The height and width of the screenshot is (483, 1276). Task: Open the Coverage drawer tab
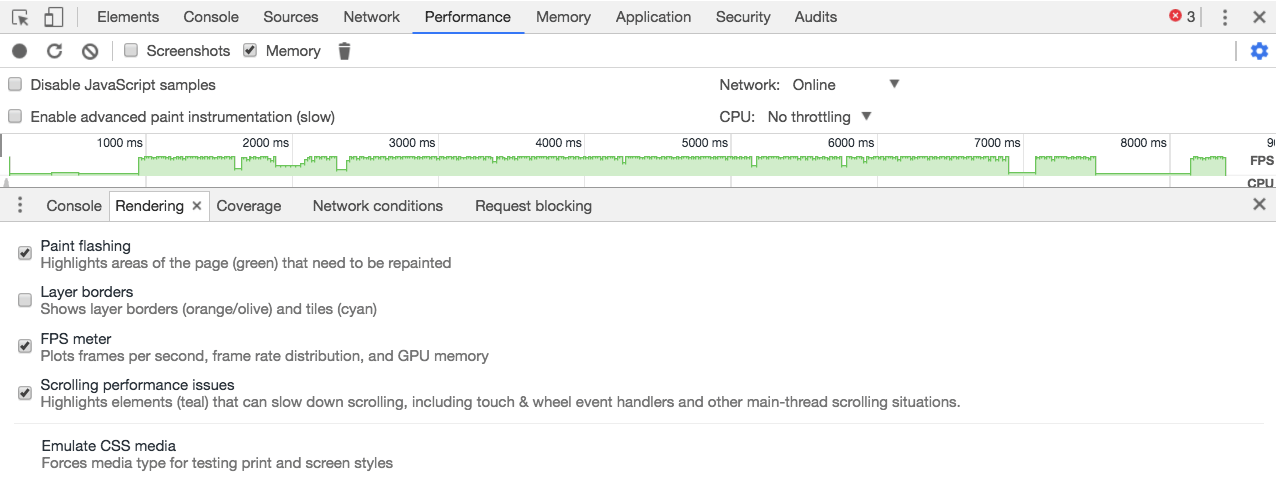click(249, 206)
